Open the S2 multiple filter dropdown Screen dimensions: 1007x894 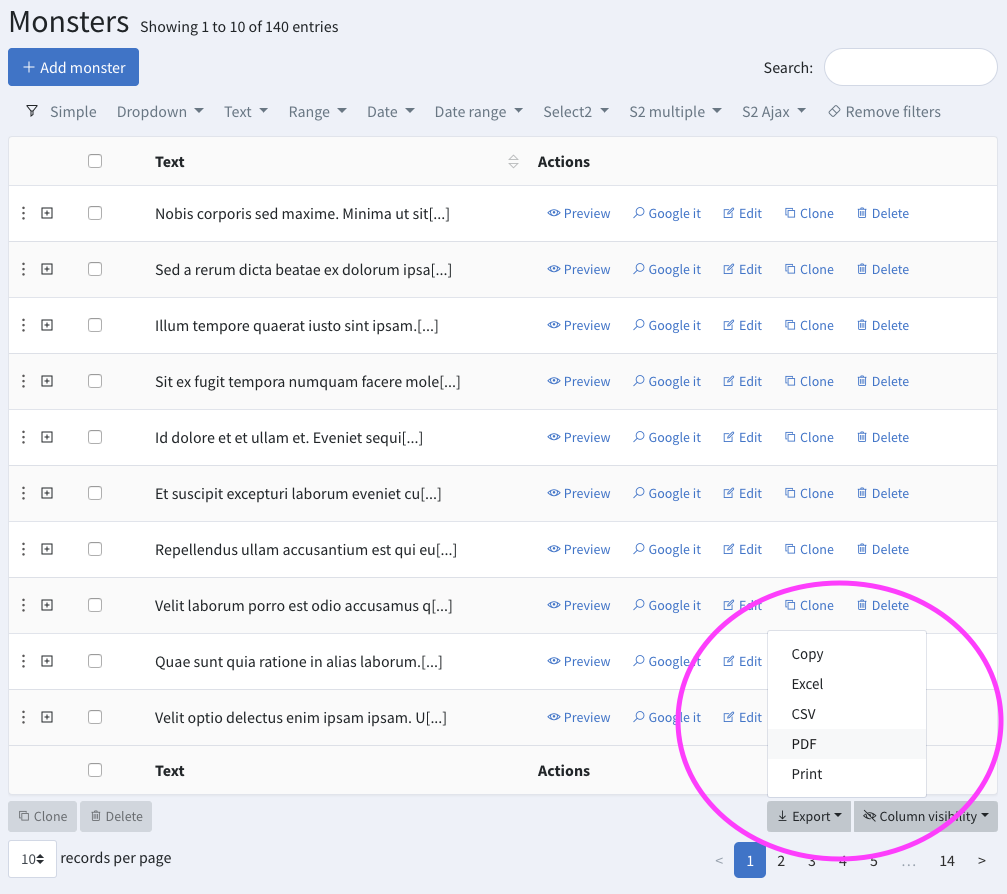click(x=675, y=112)
